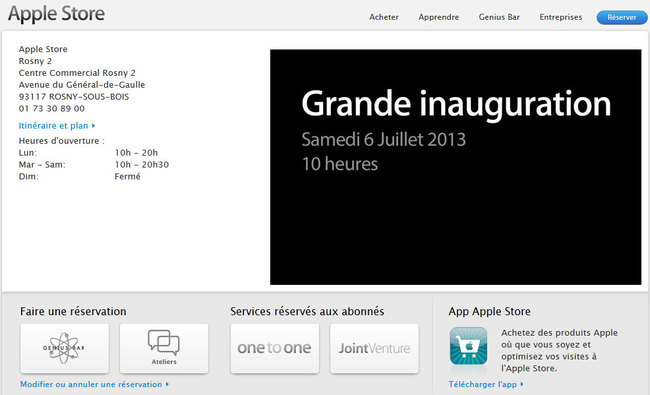
Task: Click the Avenue du Général-de-Gaulle line
Action: [82, 85]
